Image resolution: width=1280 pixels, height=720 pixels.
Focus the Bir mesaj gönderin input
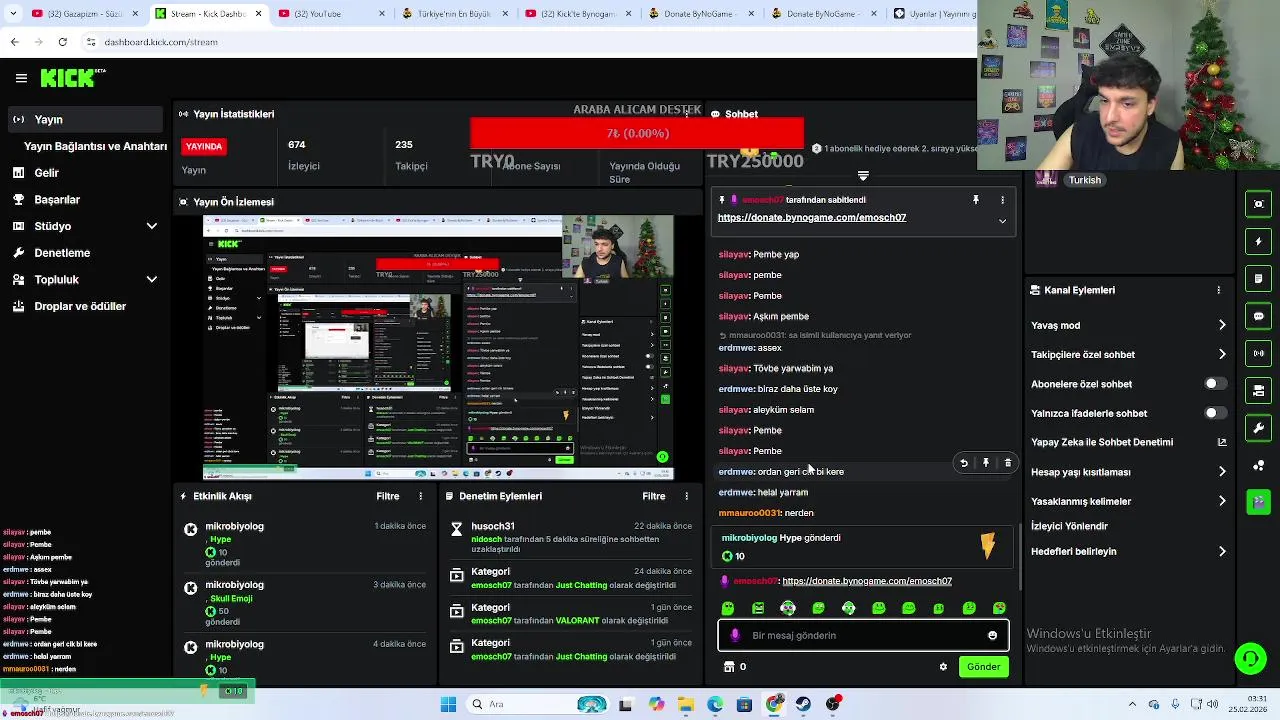tap(863, 635)
